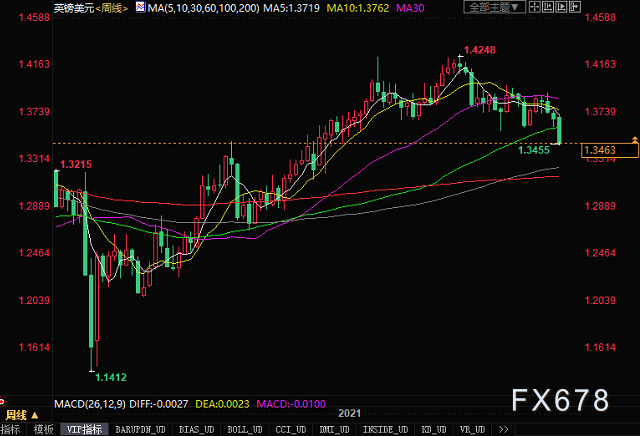The width and height of the screenshot is (640, 436).
Task: Select the DMI_UD indicator tab
Action: (334, 429)
